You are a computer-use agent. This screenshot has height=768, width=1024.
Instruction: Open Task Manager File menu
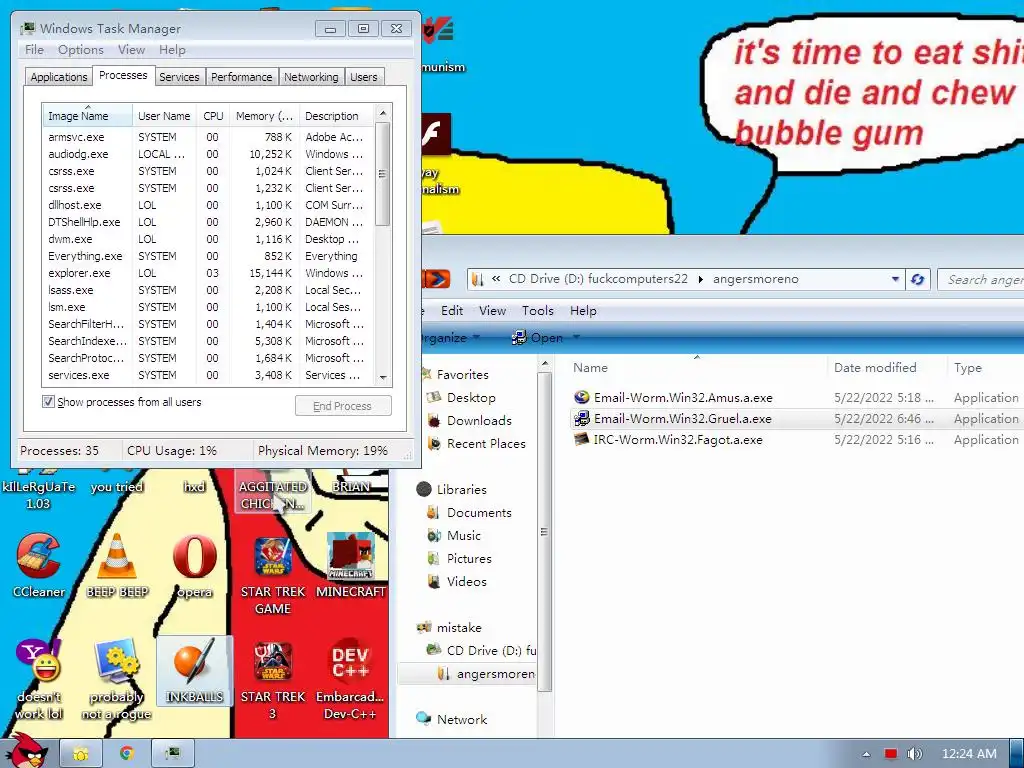pos(34,50)
